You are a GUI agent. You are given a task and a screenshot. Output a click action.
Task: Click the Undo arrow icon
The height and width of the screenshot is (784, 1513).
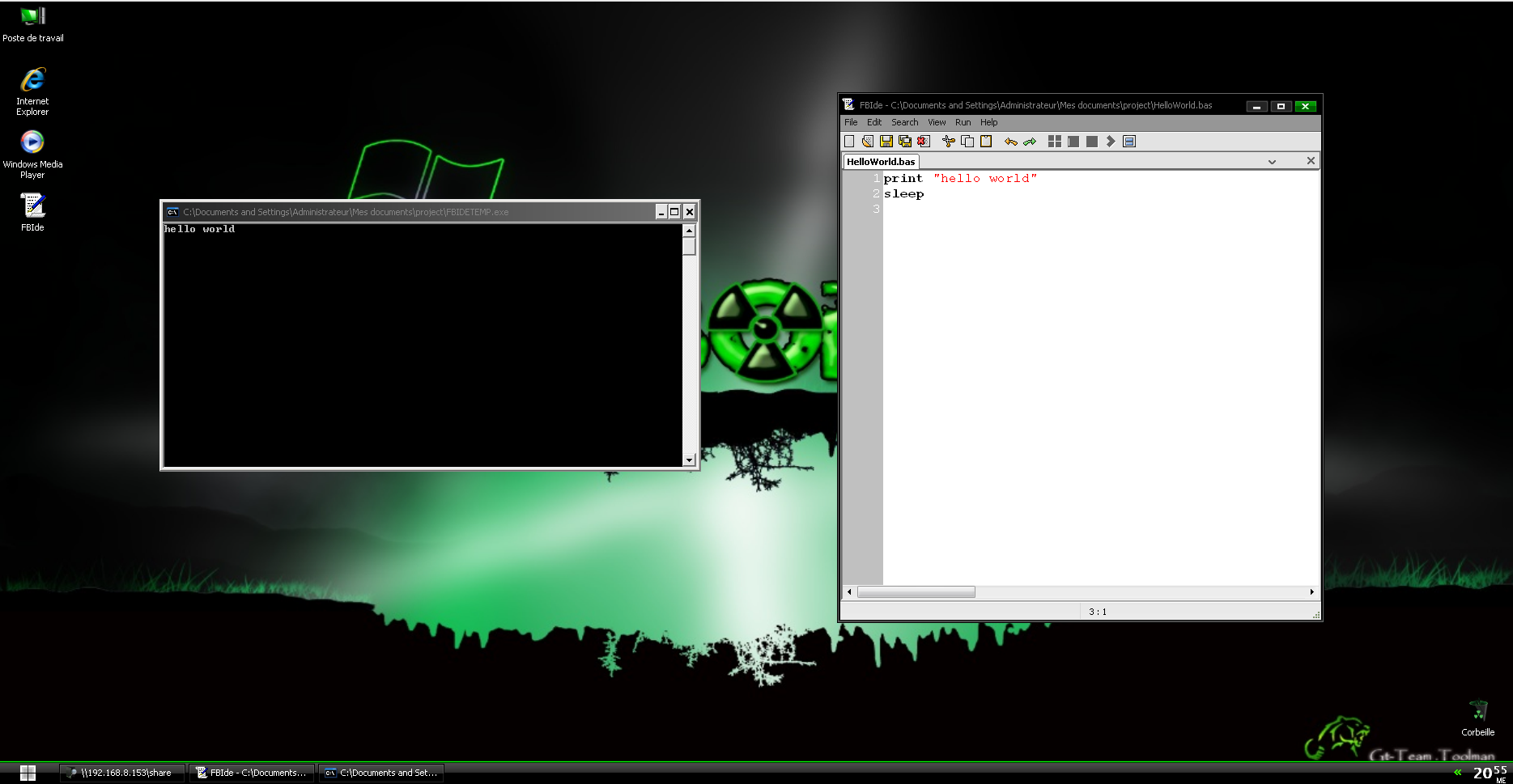[x=1010, y=142]
